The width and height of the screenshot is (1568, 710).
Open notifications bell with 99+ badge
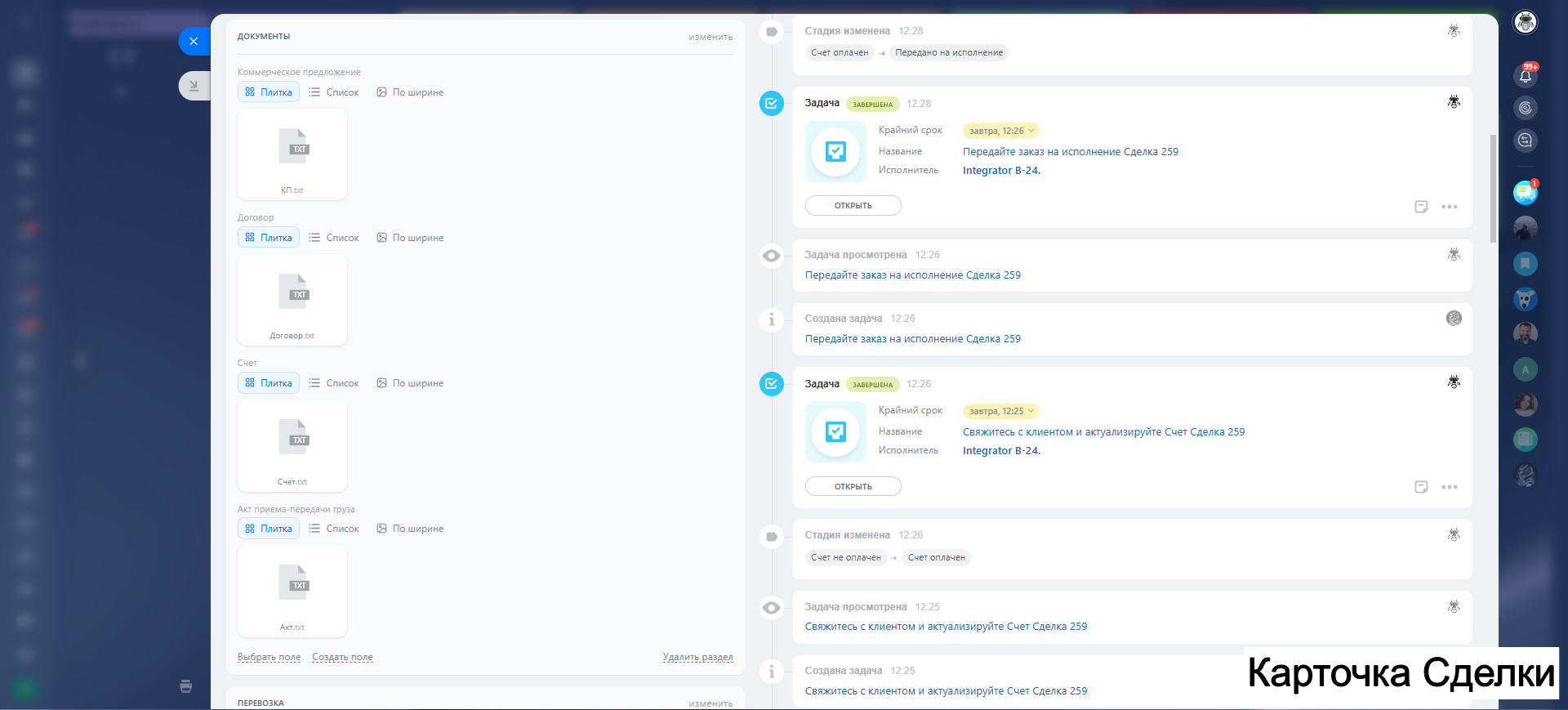[1525, 76]
